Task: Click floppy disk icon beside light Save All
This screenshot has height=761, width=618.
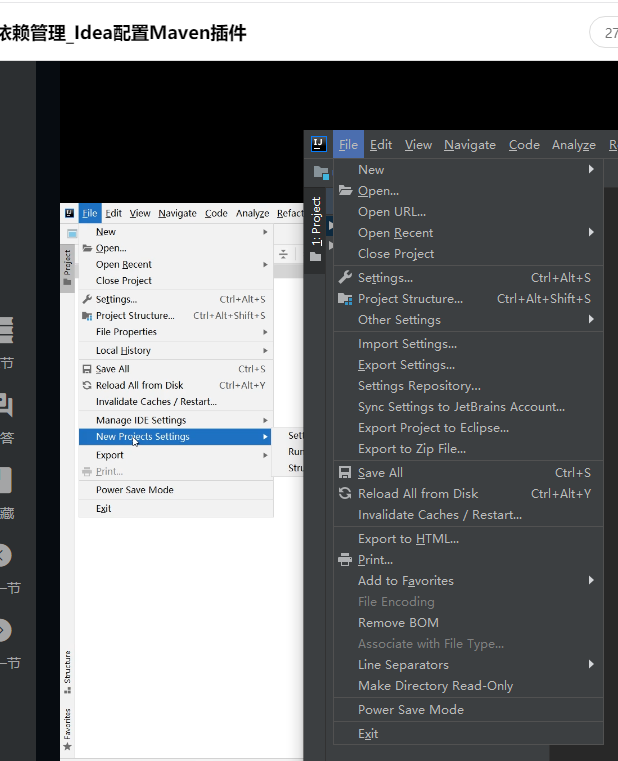Action: (x=87, y=369)
